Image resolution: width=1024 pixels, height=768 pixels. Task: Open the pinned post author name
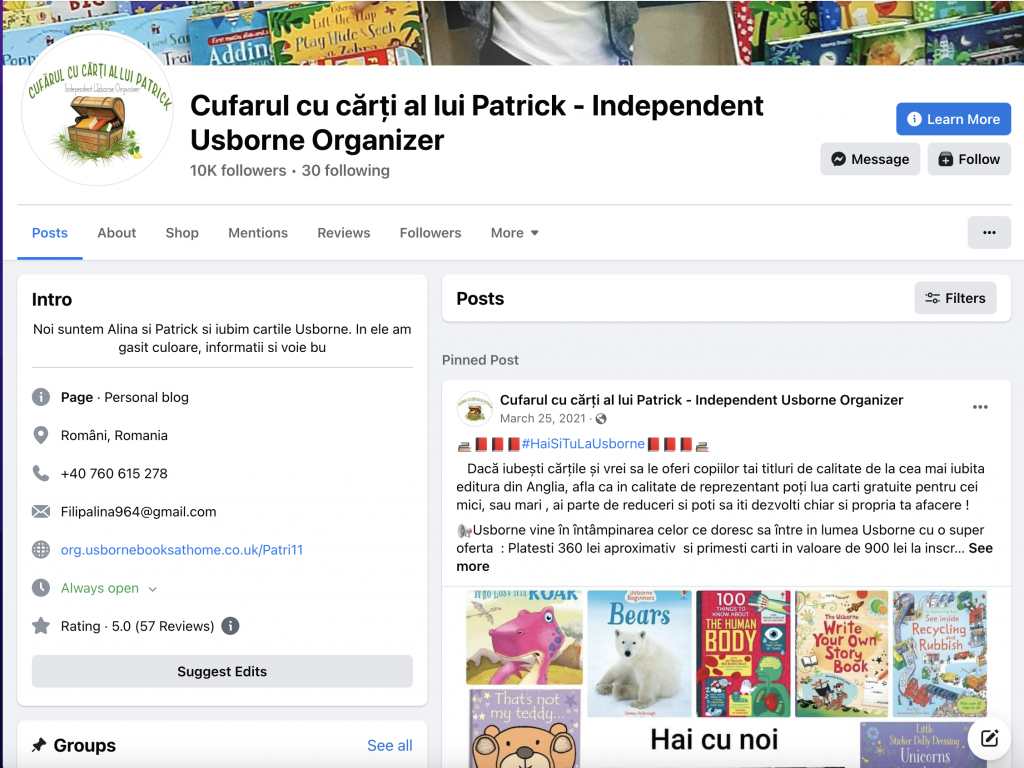click(701, 400)
